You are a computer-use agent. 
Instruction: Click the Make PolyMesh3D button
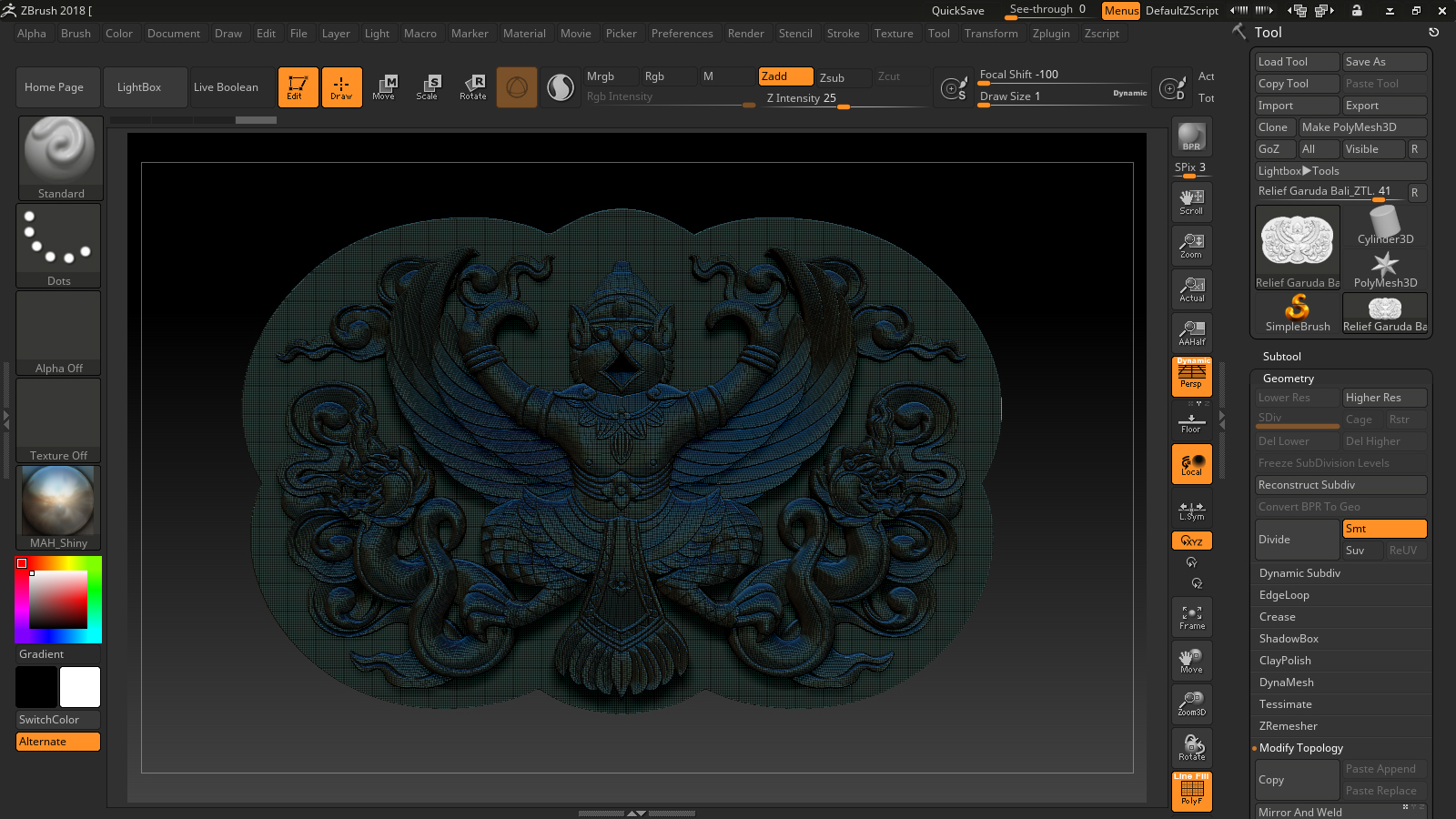(1362, 127)
